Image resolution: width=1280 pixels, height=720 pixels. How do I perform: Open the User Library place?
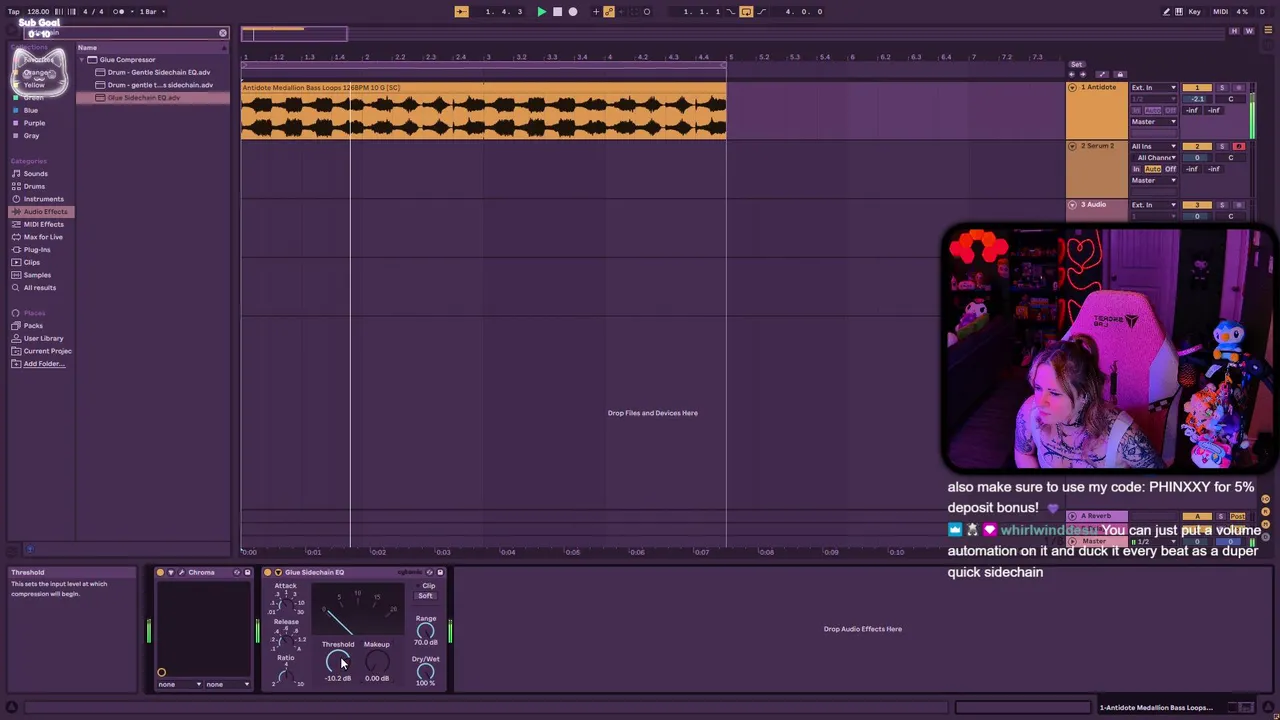click(43, 339)
